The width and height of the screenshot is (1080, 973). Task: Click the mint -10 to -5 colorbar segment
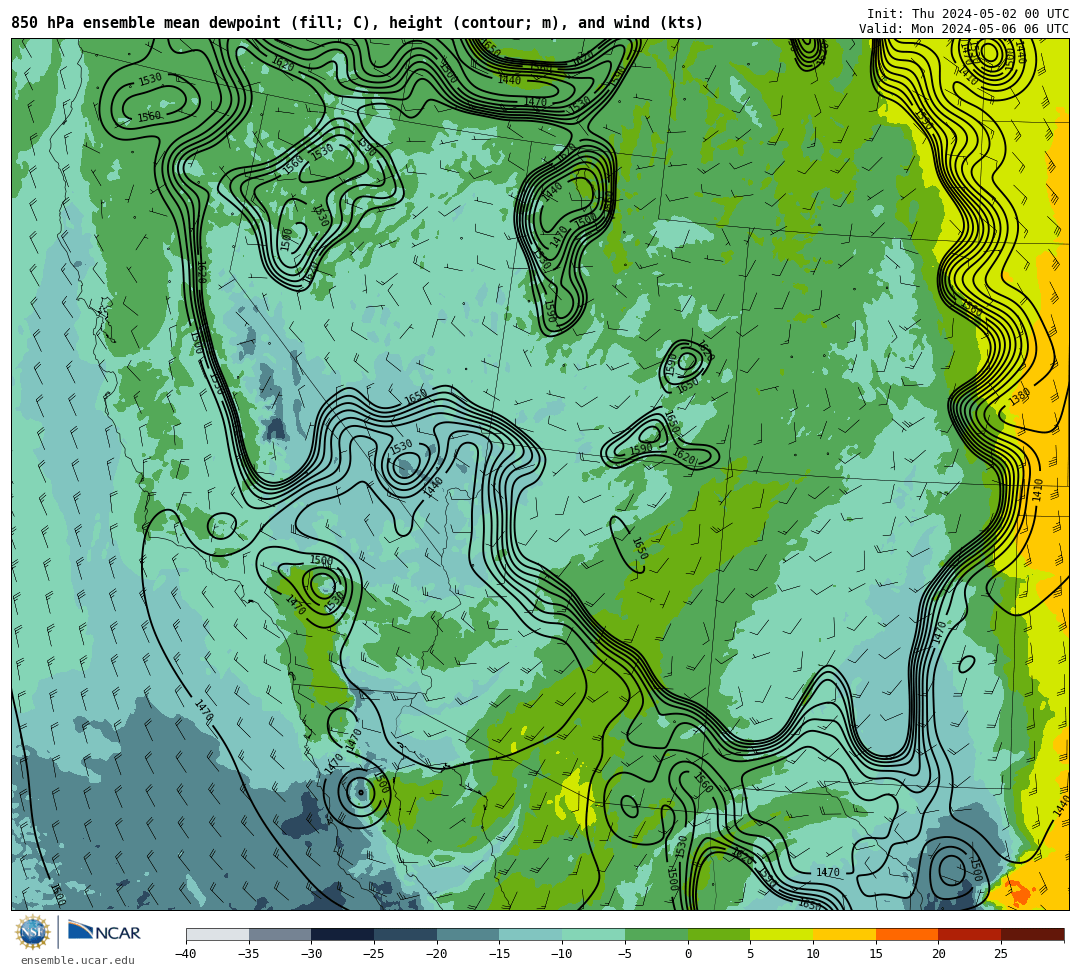click(594, 934)
